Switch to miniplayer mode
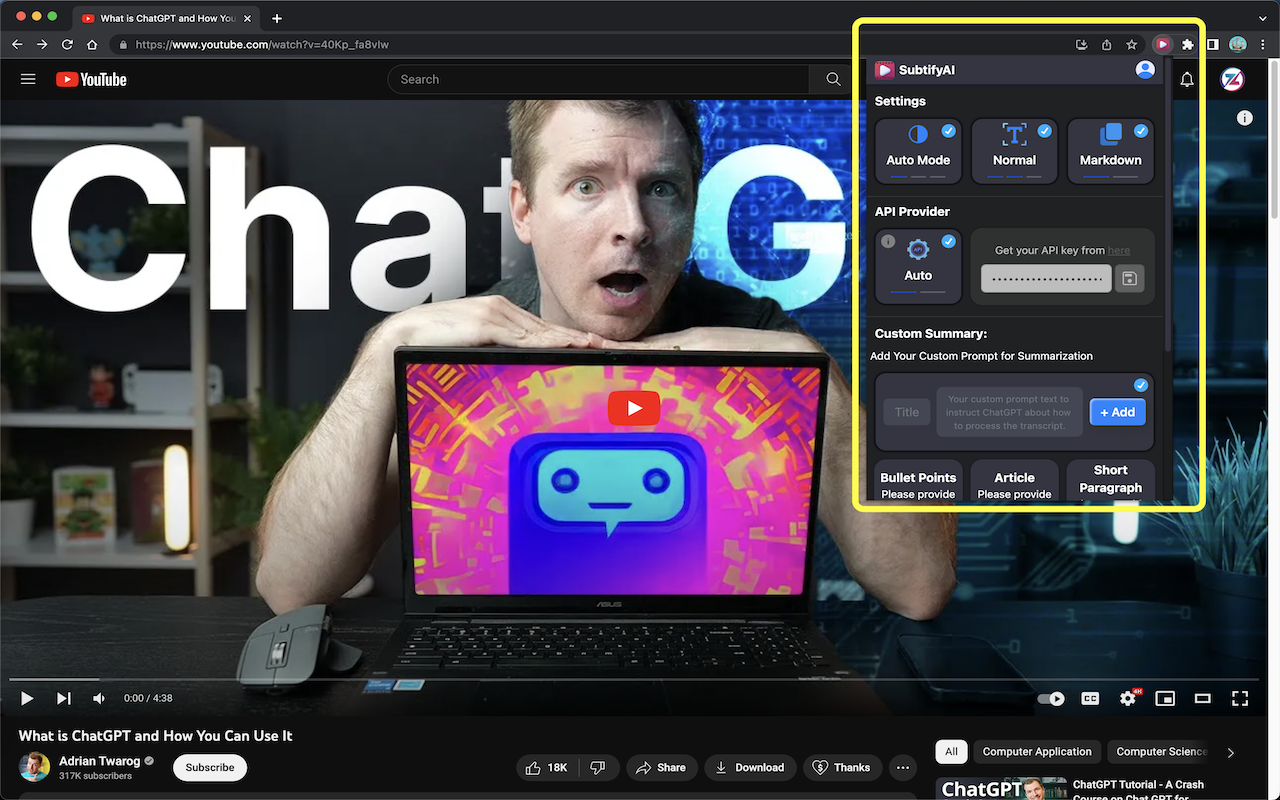This screenshot has width=1280, height=800. click(1165, 698)
